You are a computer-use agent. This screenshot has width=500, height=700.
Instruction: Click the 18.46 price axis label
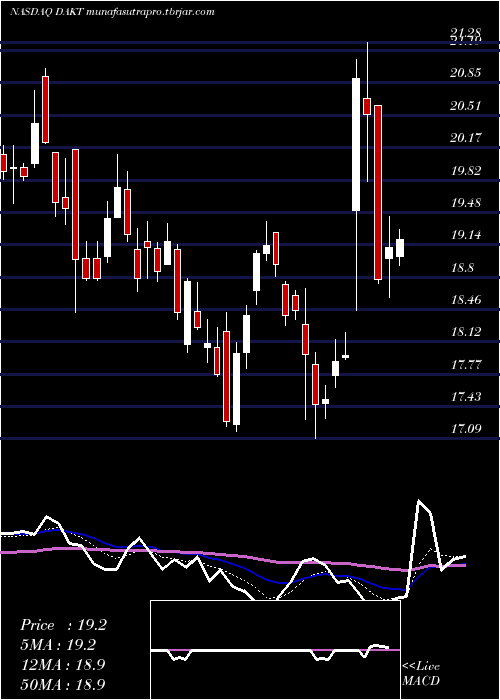466,300
